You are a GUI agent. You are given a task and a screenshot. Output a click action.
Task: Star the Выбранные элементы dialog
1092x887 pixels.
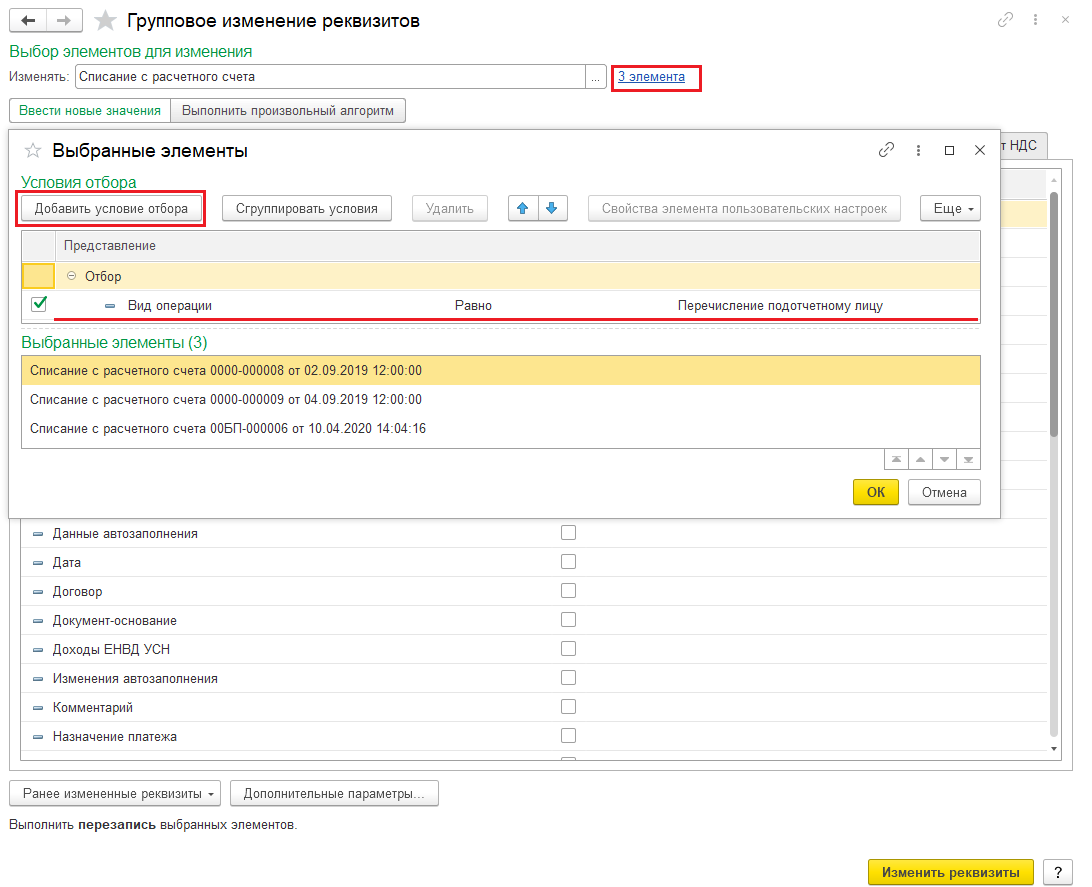coord(33,150)
